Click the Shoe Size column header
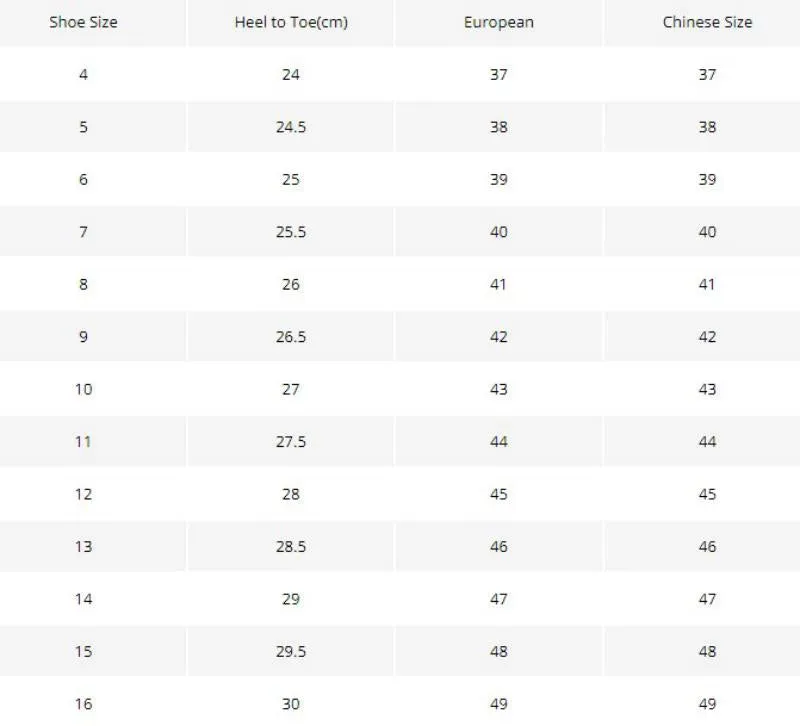 (x=83, y=22)
